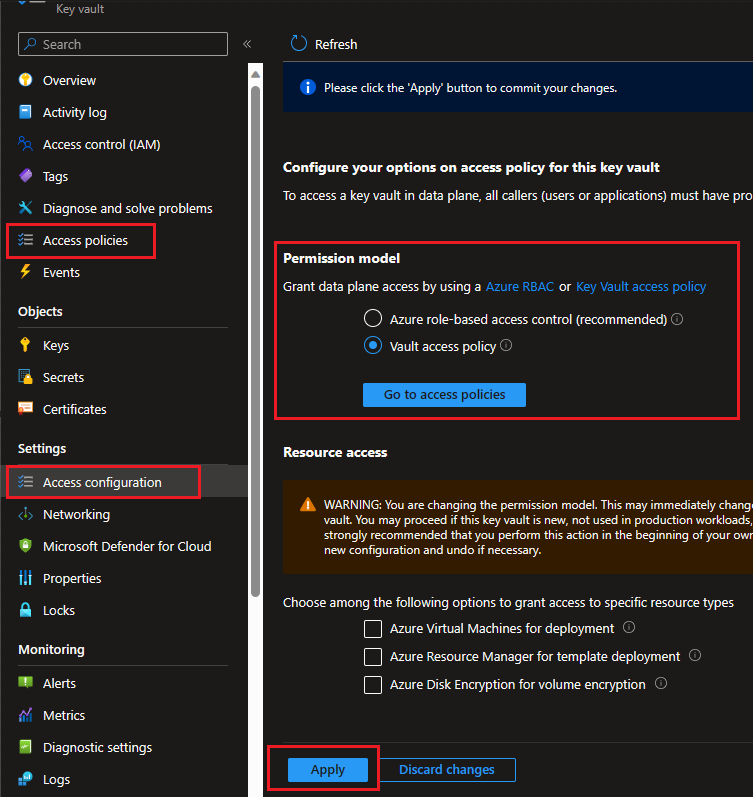Click the info icon beside Vault access policy

[x=506, y=346]
